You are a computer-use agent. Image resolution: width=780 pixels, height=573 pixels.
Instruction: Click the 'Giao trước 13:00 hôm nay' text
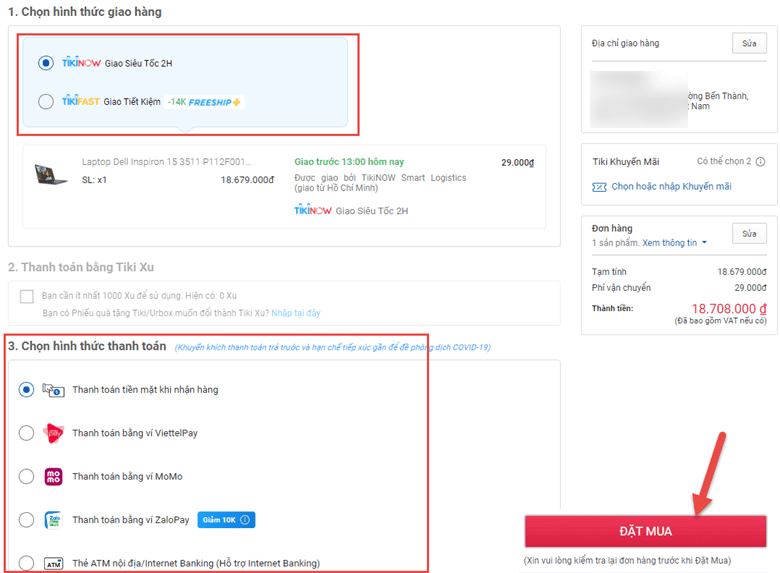(349, 162)
